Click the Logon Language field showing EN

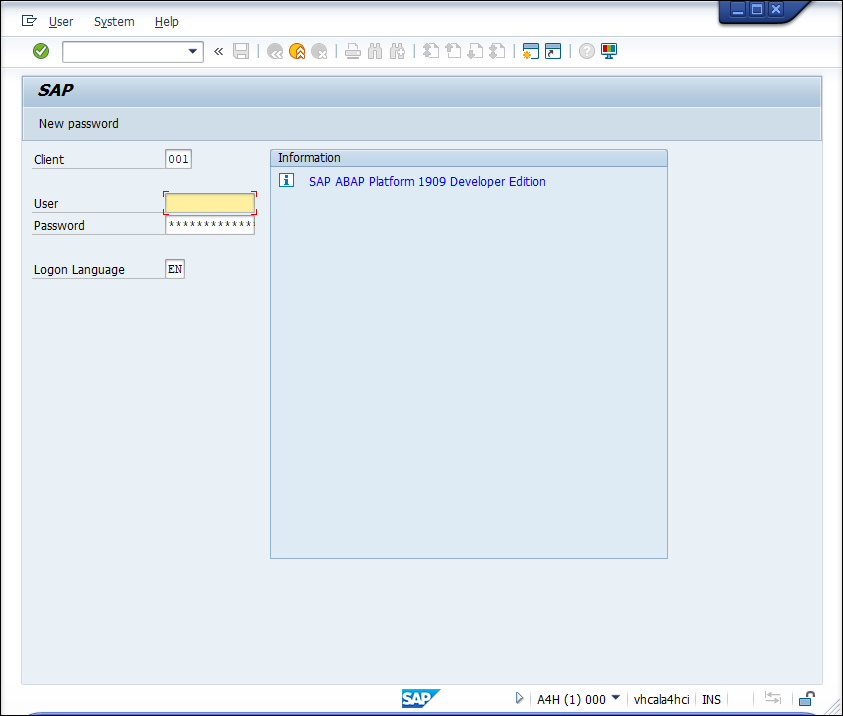pyautogui.click(x=175, y=269)
